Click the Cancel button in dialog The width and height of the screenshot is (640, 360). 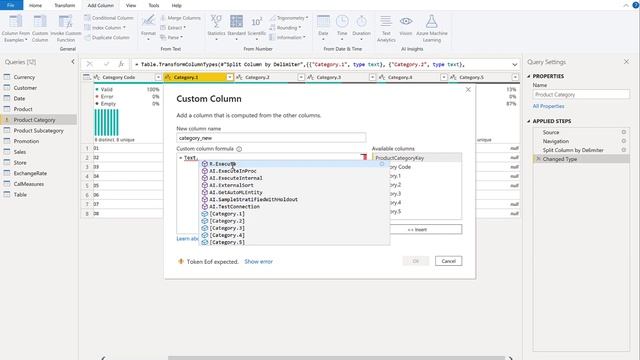[448, 261]
